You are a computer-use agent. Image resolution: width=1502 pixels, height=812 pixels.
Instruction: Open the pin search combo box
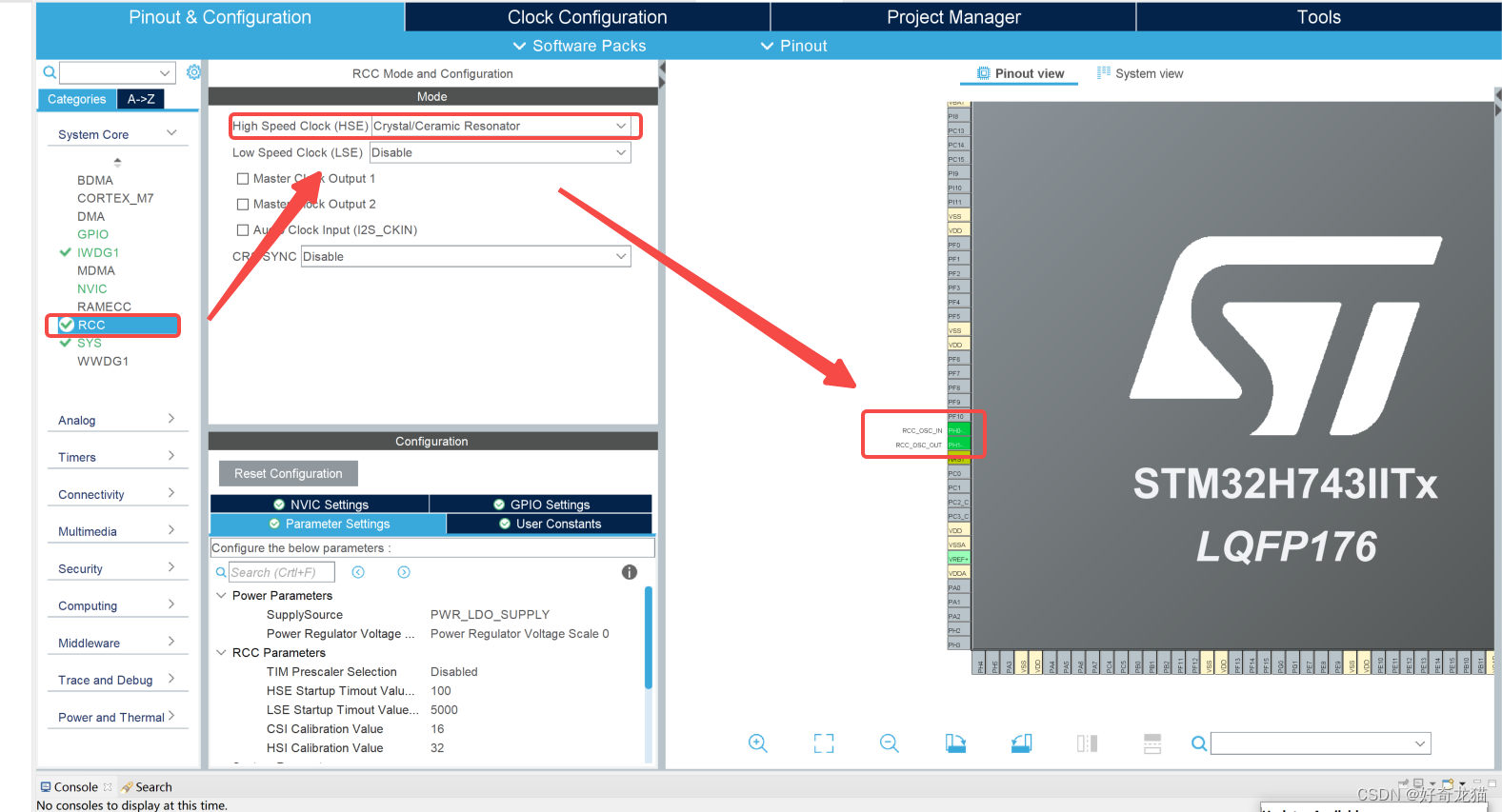(x=1320, y=743)
